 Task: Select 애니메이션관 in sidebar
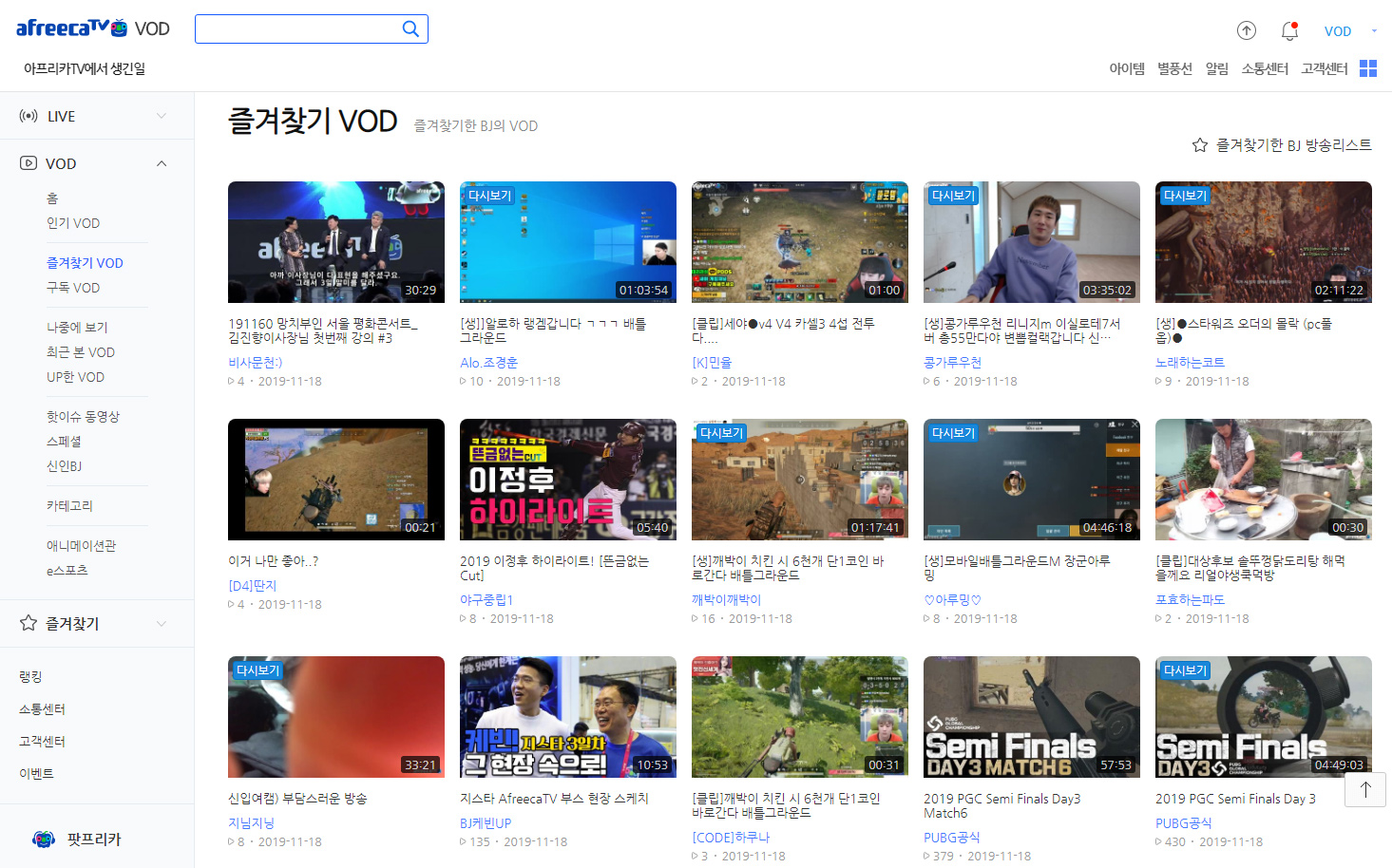[81, 546]
